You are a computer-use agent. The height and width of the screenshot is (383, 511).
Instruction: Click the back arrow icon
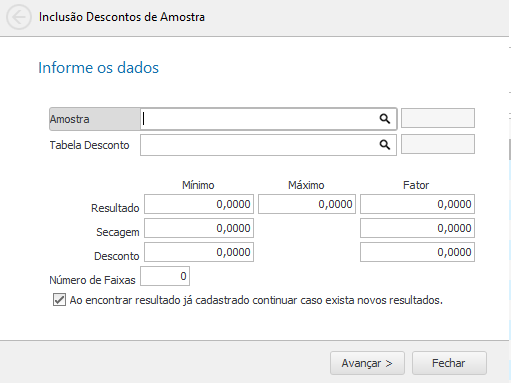pos(19,17)
